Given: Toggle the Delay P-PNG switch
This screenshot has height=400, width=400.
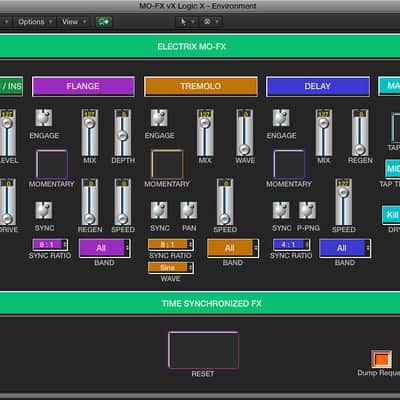Looking at the screenshot, I should coord(307,210).
